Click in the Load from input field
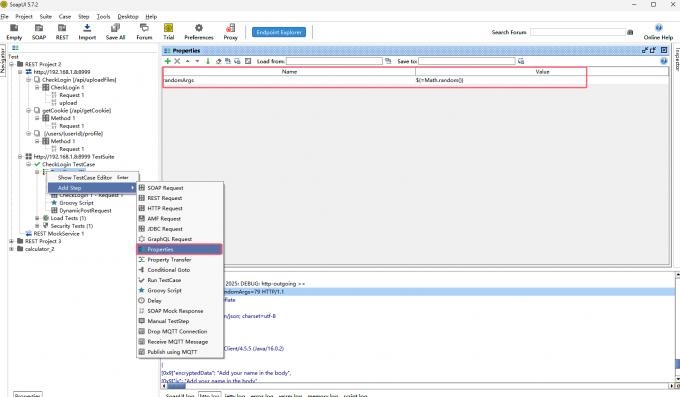Screen dimensions: 680x397 334,61
